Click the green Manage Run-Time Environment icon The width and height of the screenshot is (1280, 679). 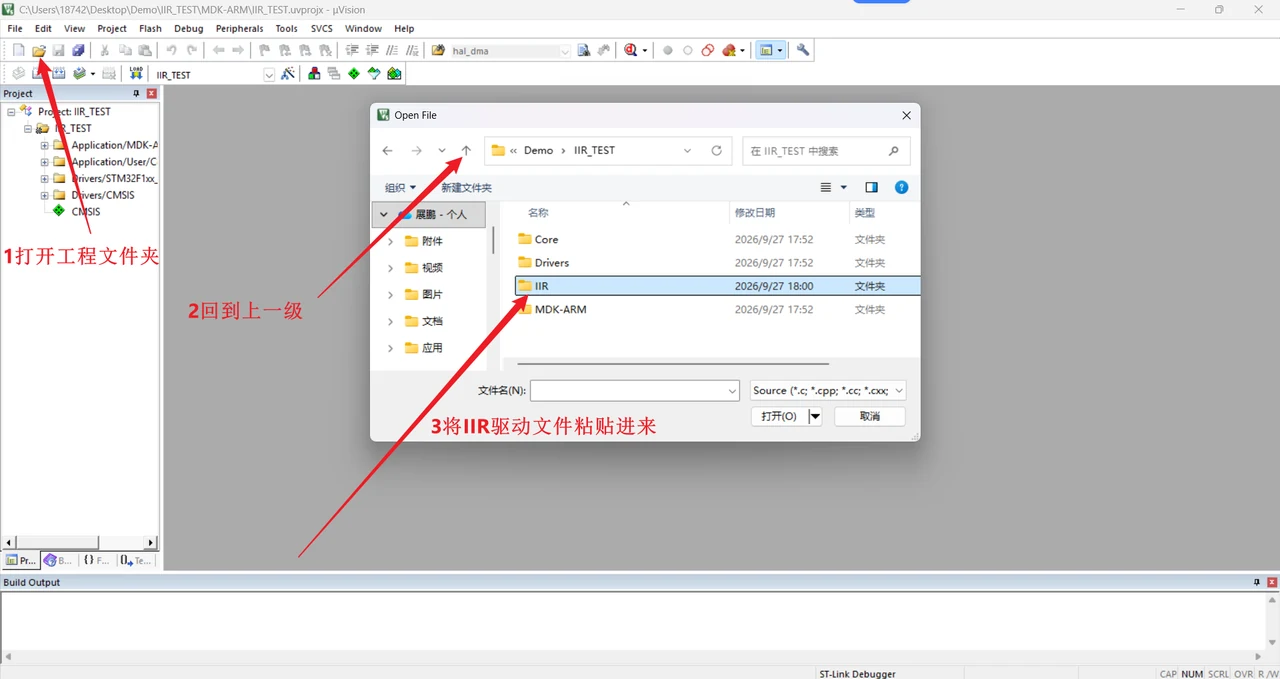pos(354,74)
